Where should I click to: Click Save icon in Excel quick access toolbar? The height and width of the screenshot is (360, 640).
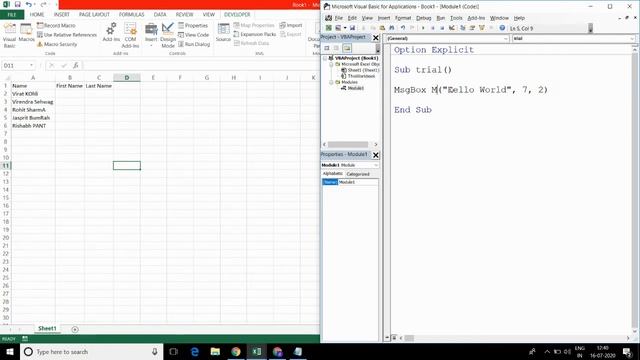click(18, 4)
